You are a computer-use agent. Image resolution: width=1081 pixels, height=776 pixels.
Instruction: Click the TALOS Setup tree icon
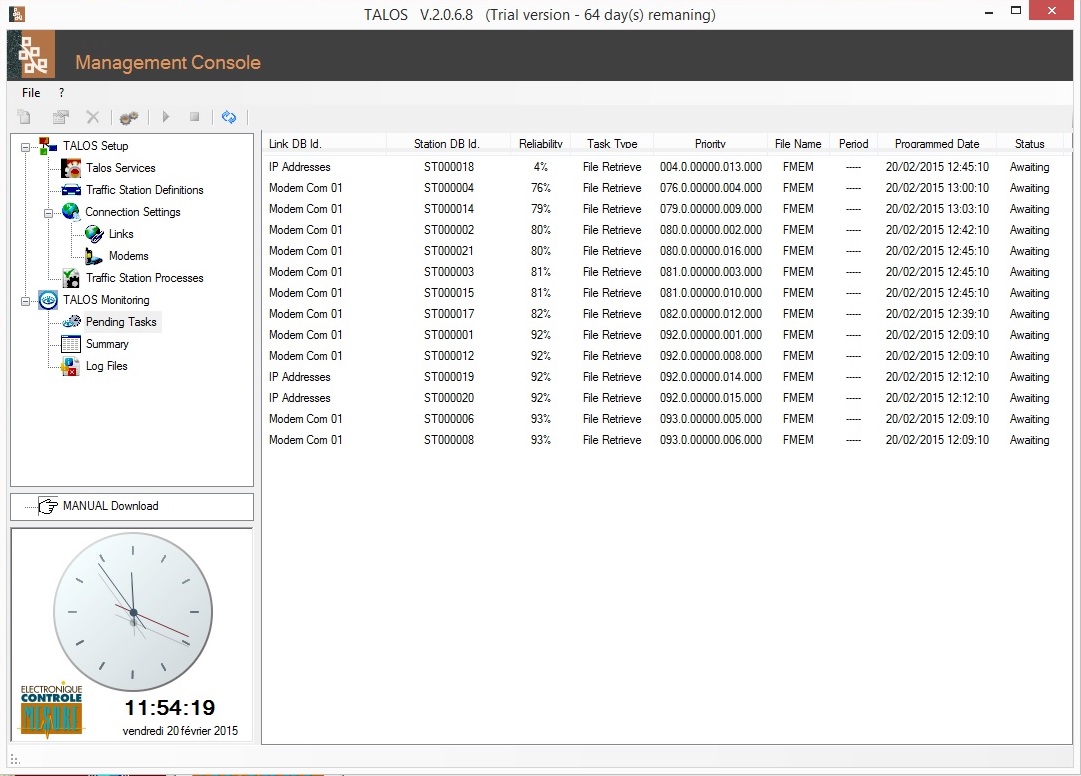click(48, 145)
